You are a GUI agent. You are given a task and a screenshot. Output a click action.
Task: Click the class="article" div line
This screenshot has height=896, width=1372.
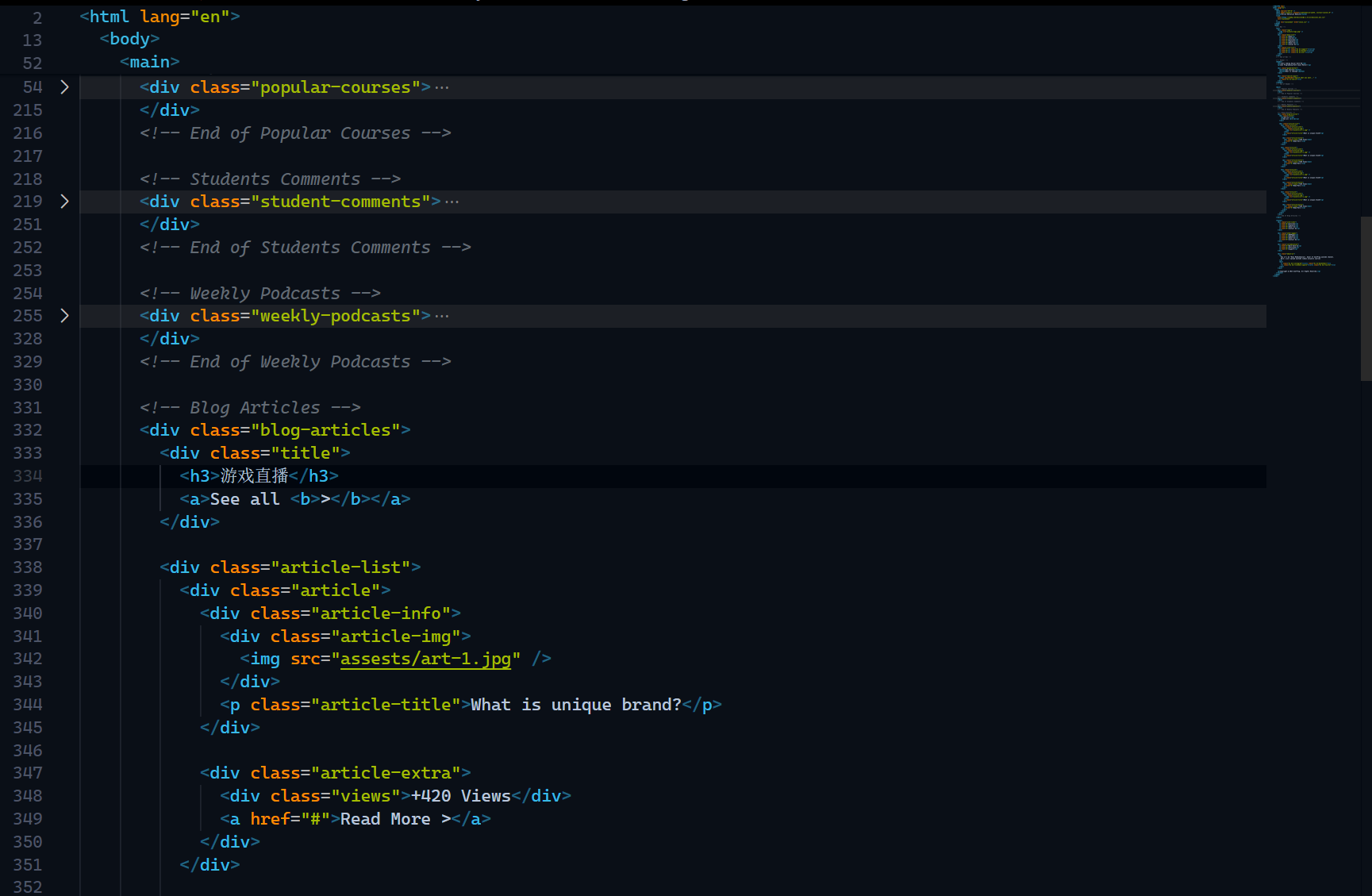pyautogui.click(x=285, y=590)
